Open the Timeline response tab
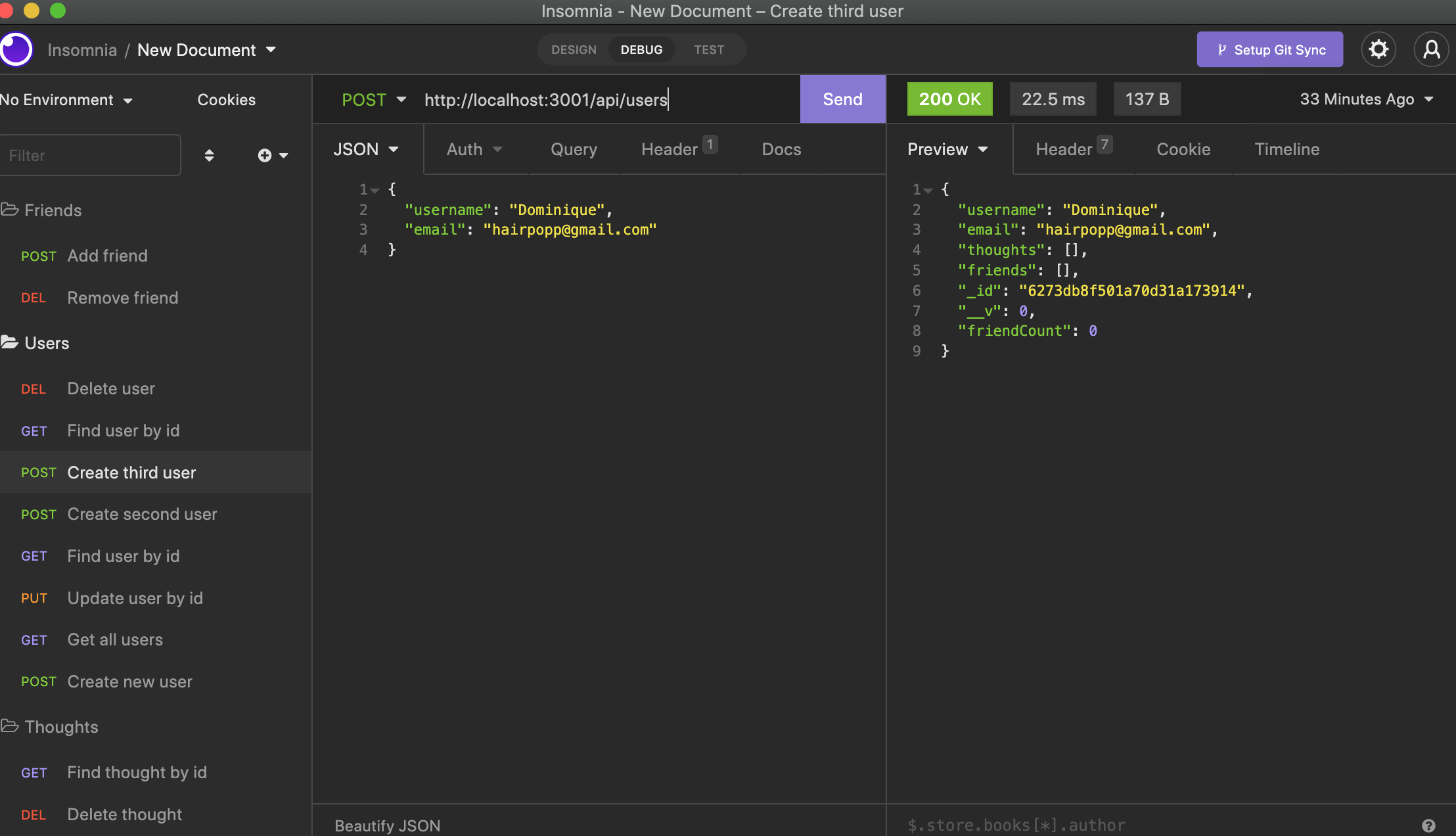 tap(1288, 148)
